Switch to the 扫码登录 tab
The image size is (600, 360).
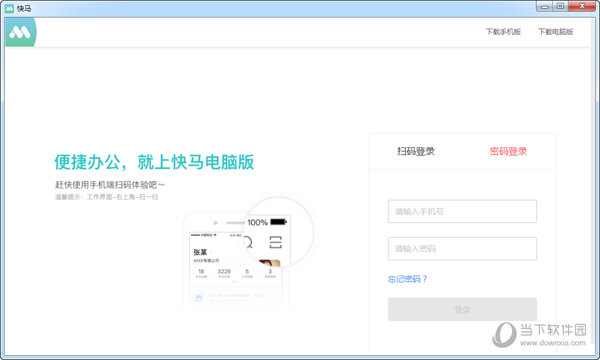click(416, 151)
